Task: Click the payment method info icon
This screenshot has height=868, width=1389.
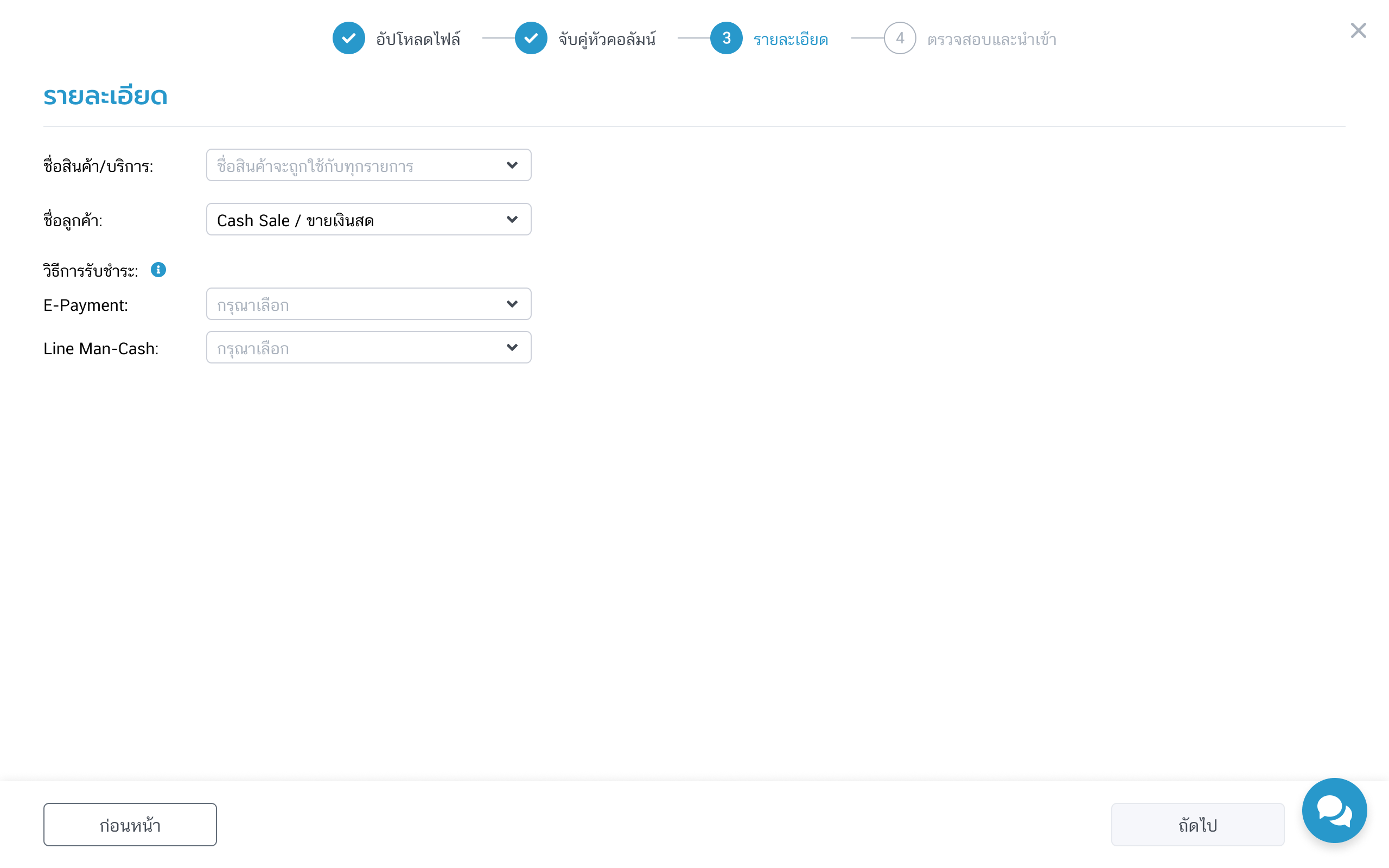Action: tap(158, 270)
